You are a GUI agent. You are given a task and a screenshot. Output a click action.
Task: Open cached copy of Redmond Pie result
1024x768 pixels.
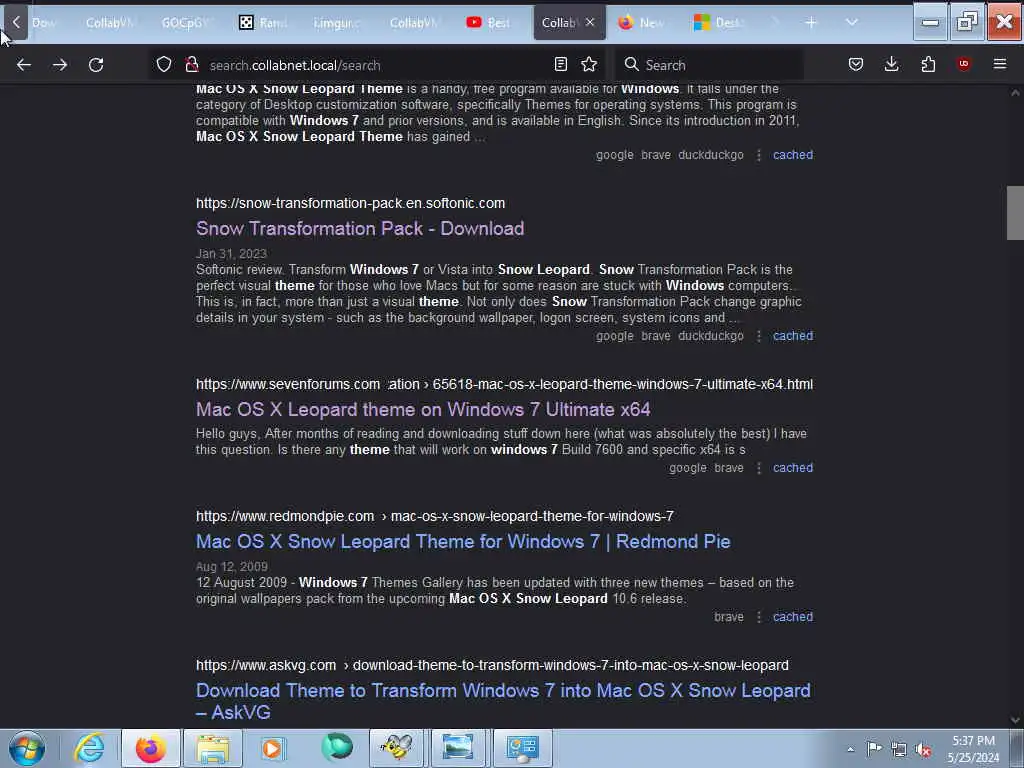pos(793,617)
